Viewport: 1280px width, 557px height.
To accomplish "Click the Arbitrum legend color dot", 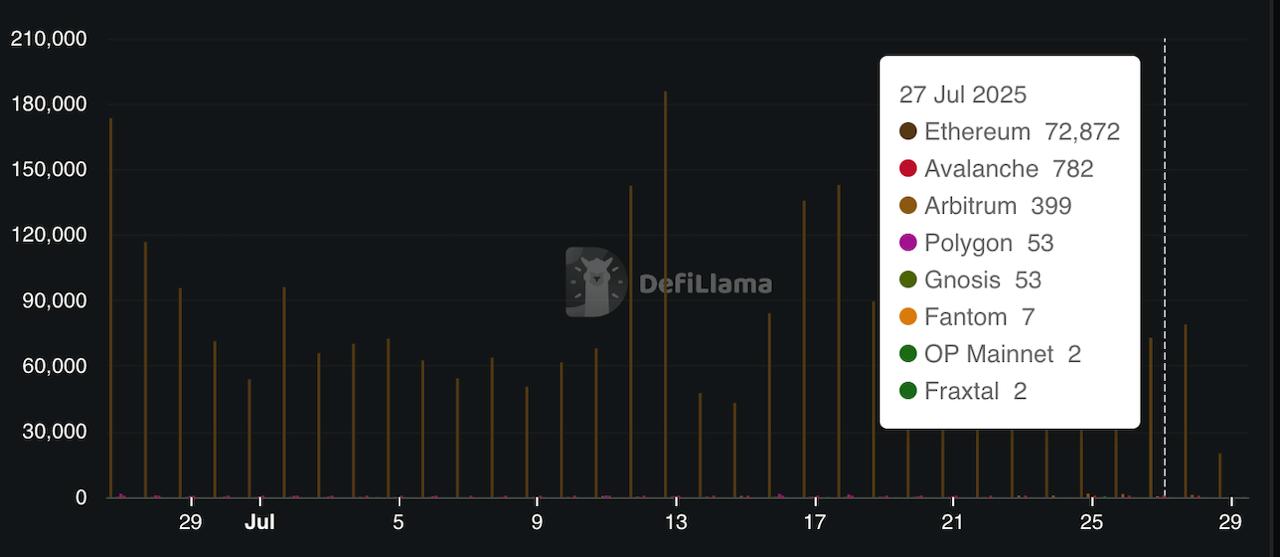I will click(x=908, y=206).
